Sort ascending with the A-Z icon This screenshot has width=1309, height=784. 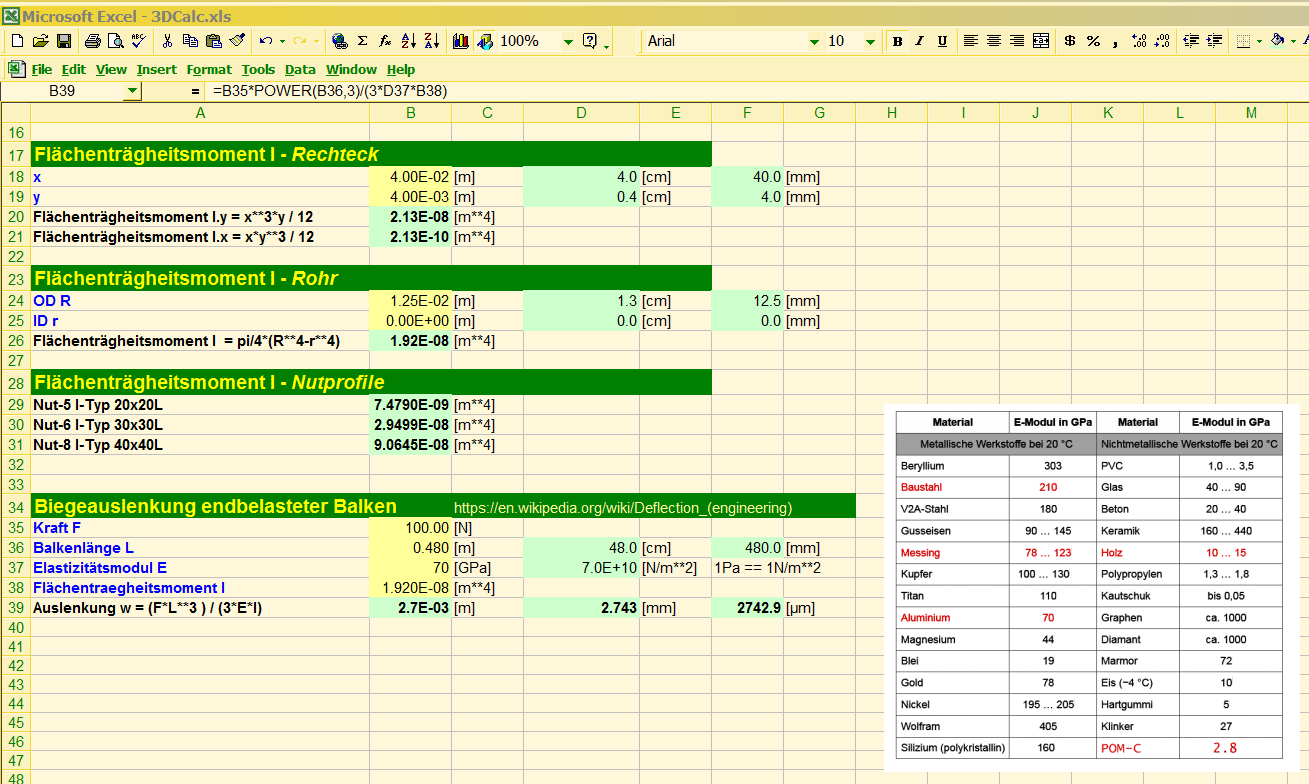click(x=408, y=41)
